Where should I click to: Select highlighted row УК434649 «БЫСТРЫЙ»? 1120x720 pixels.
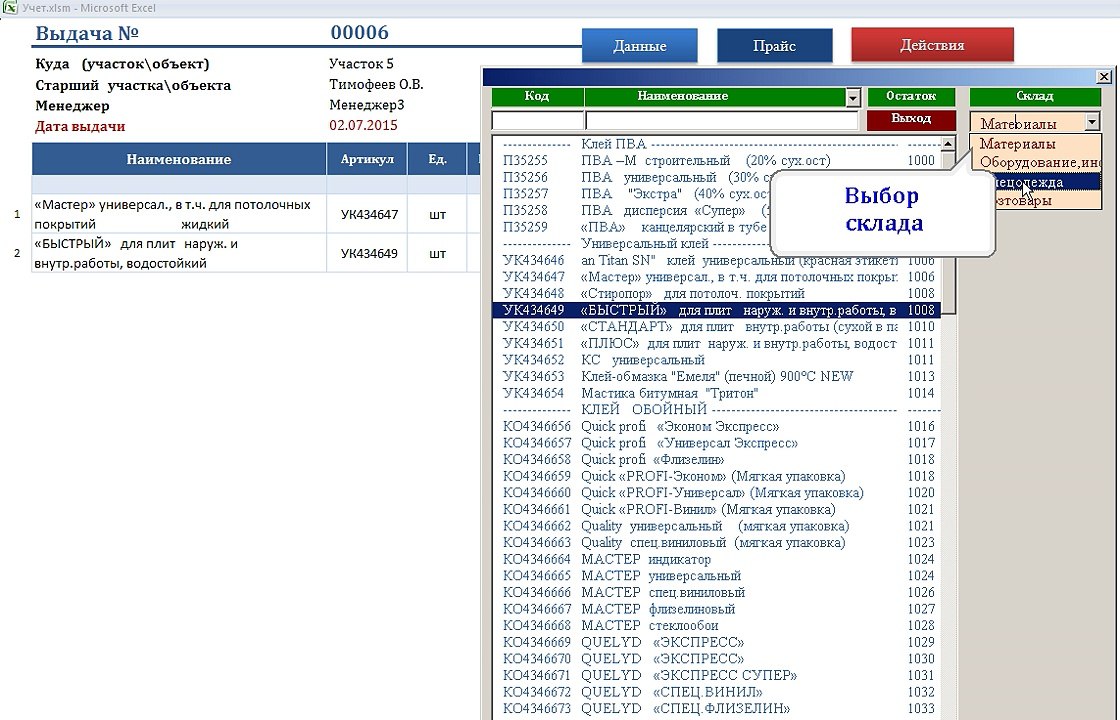pos(717,310)
